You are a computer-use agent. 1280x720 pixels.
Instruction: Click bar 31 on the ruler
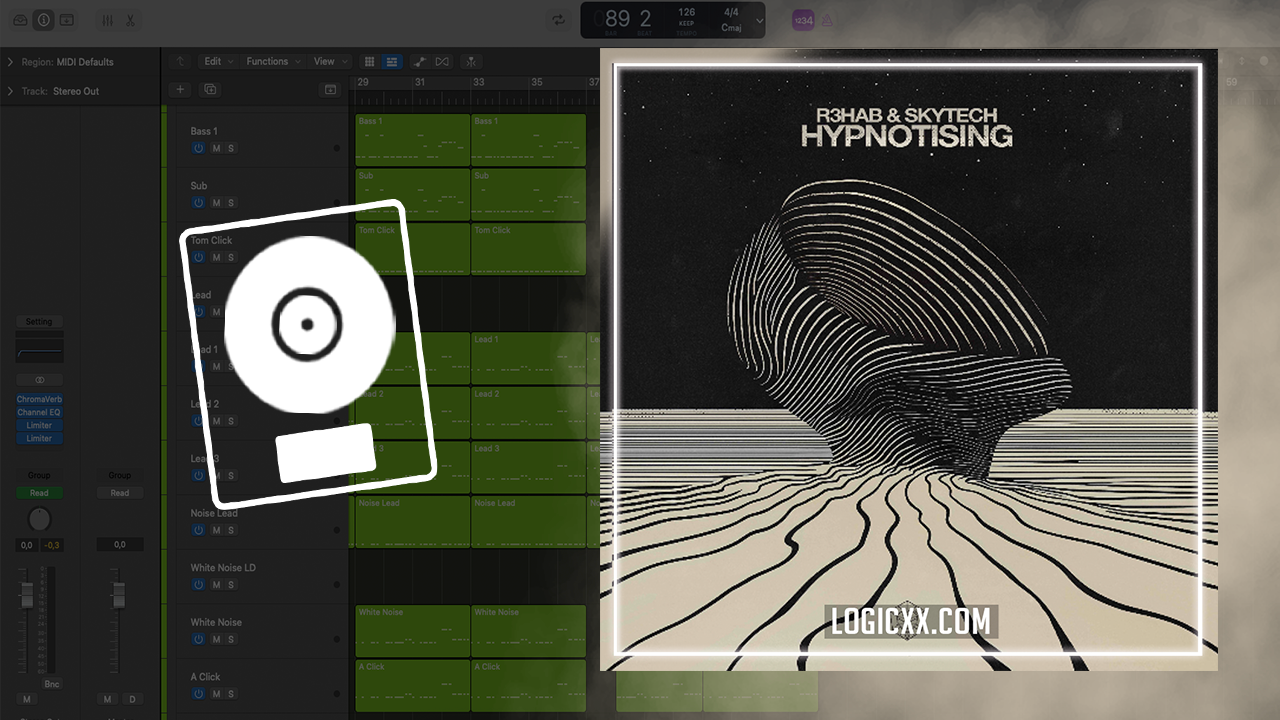(x=420, y=82)
